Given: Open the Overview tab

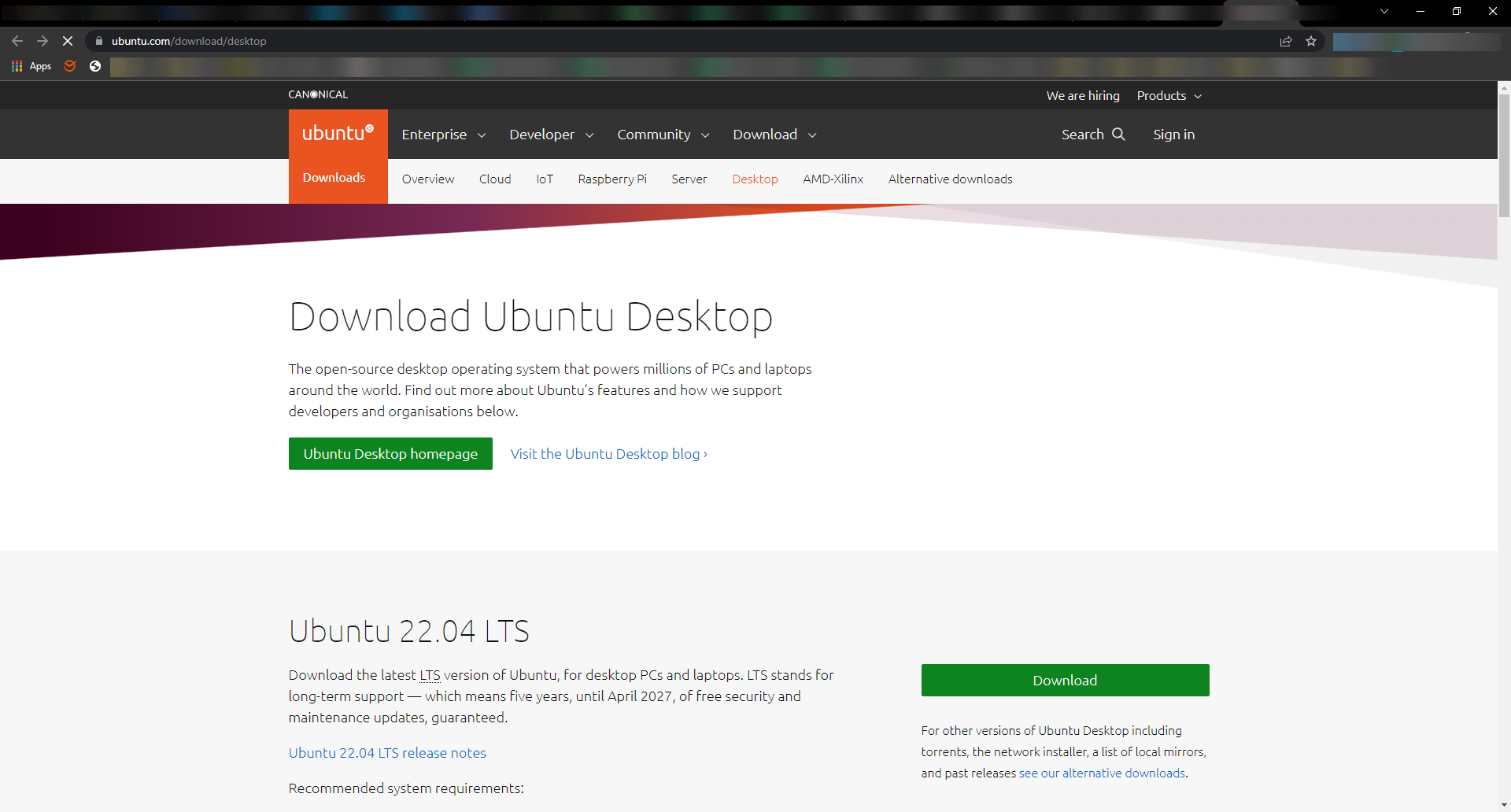Looking at the screenshot, I should pos(428,179).
